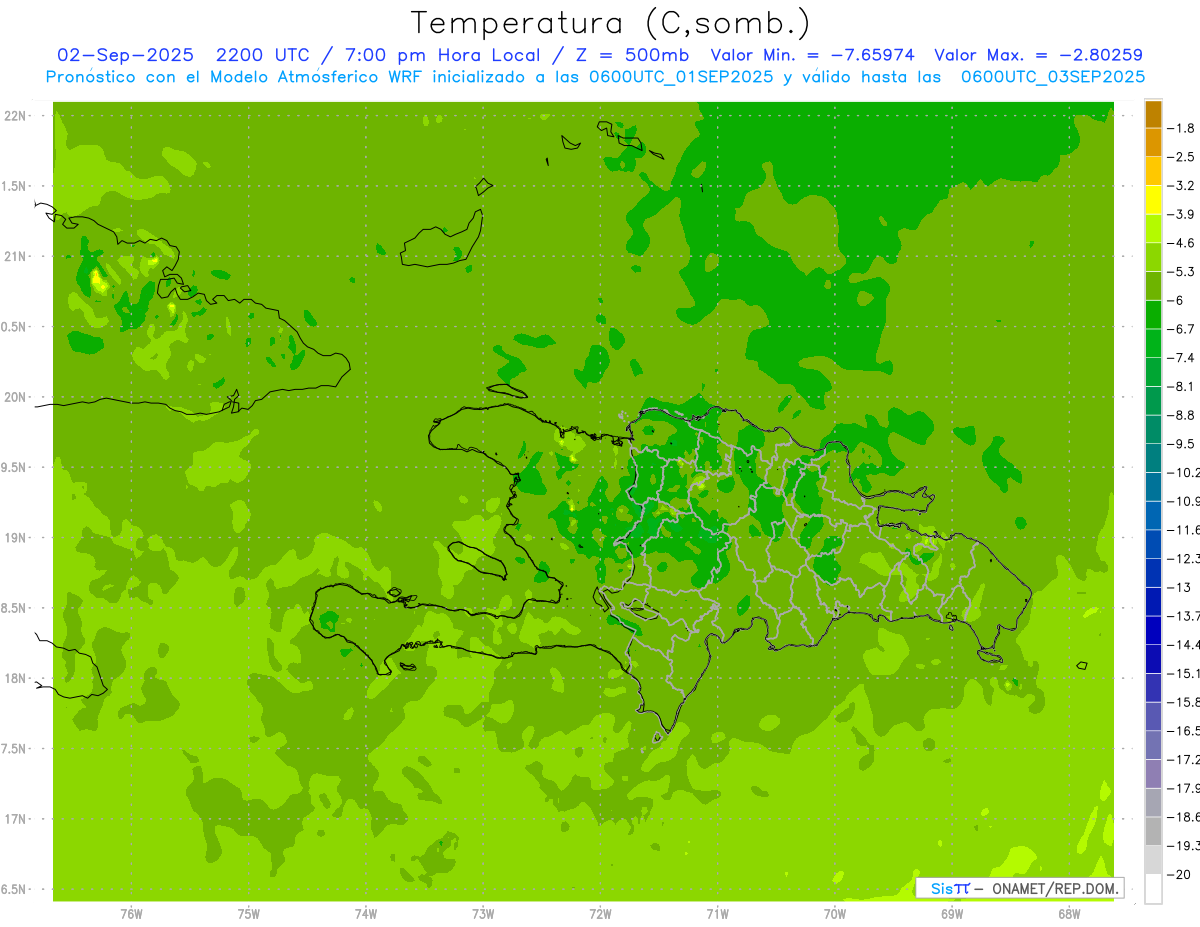Click colorbar swatch between -1.8 and -2.5
The width and height of the screenshot is (1200, 927).
click(x=1153, y=143)
